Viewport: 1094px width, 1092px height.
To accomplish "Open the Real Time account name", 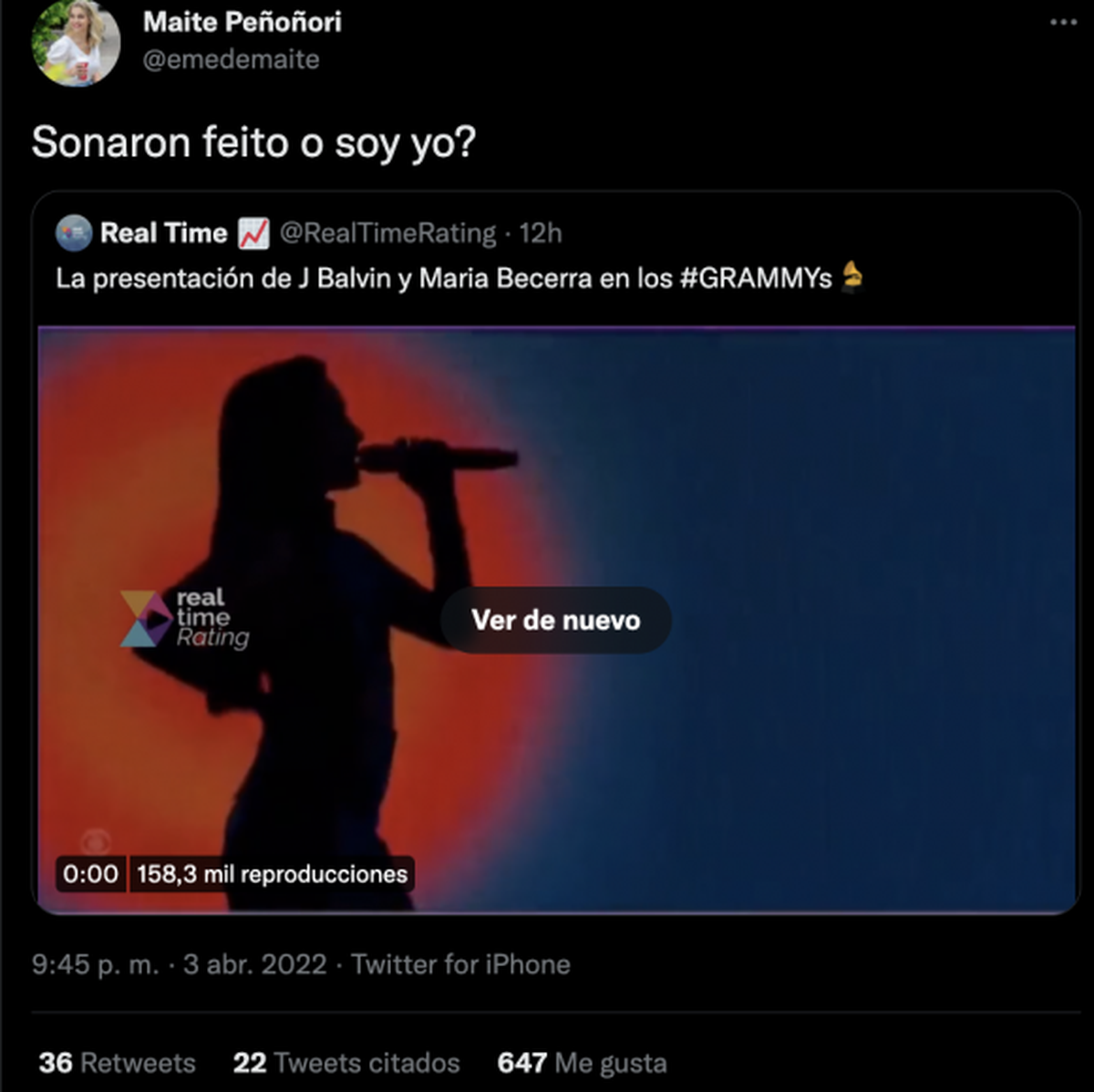I will point(163,233).
